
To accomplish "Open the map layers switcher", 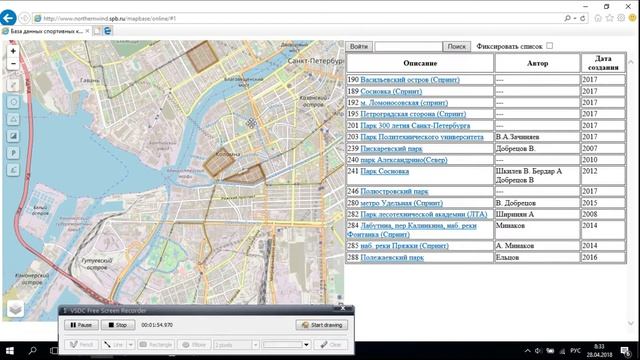I will [x=16, y=309].
